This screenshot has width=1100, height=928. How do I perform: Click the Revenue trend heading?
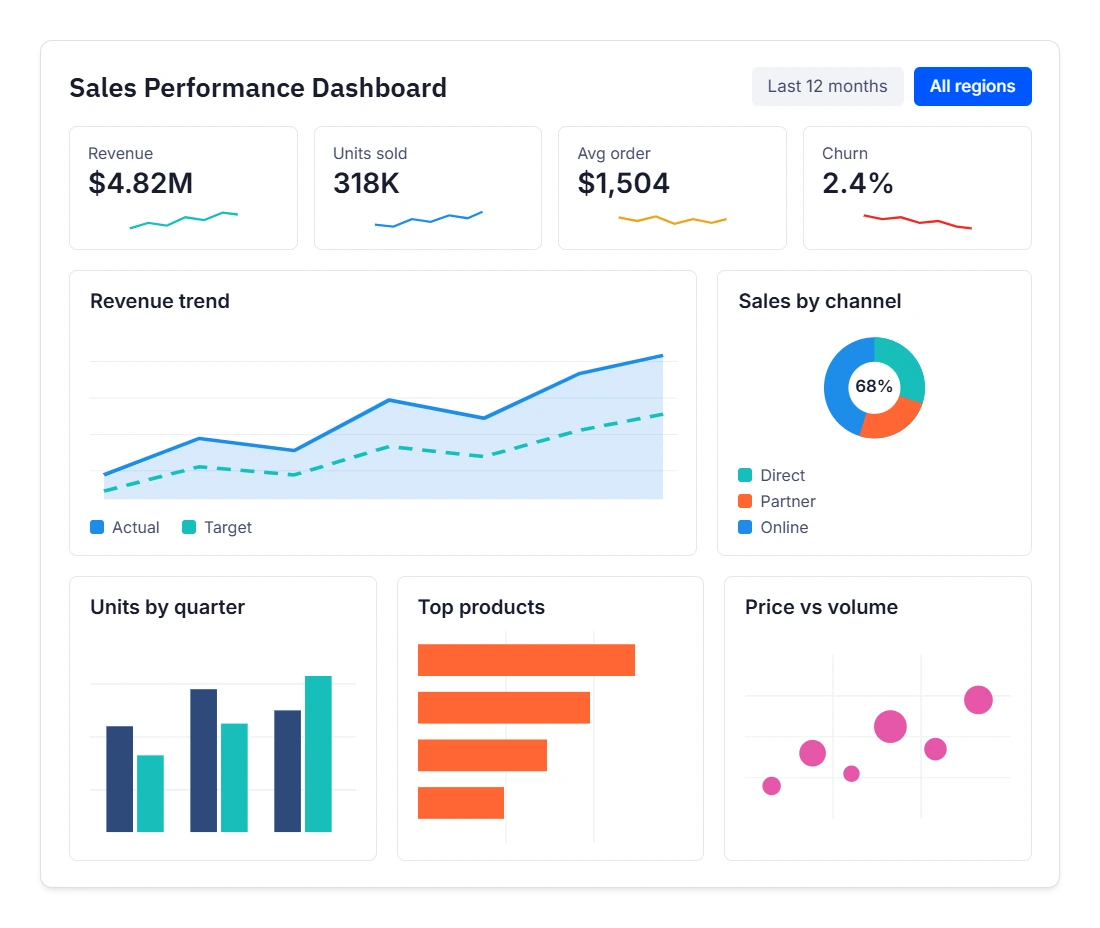point(160,301)
